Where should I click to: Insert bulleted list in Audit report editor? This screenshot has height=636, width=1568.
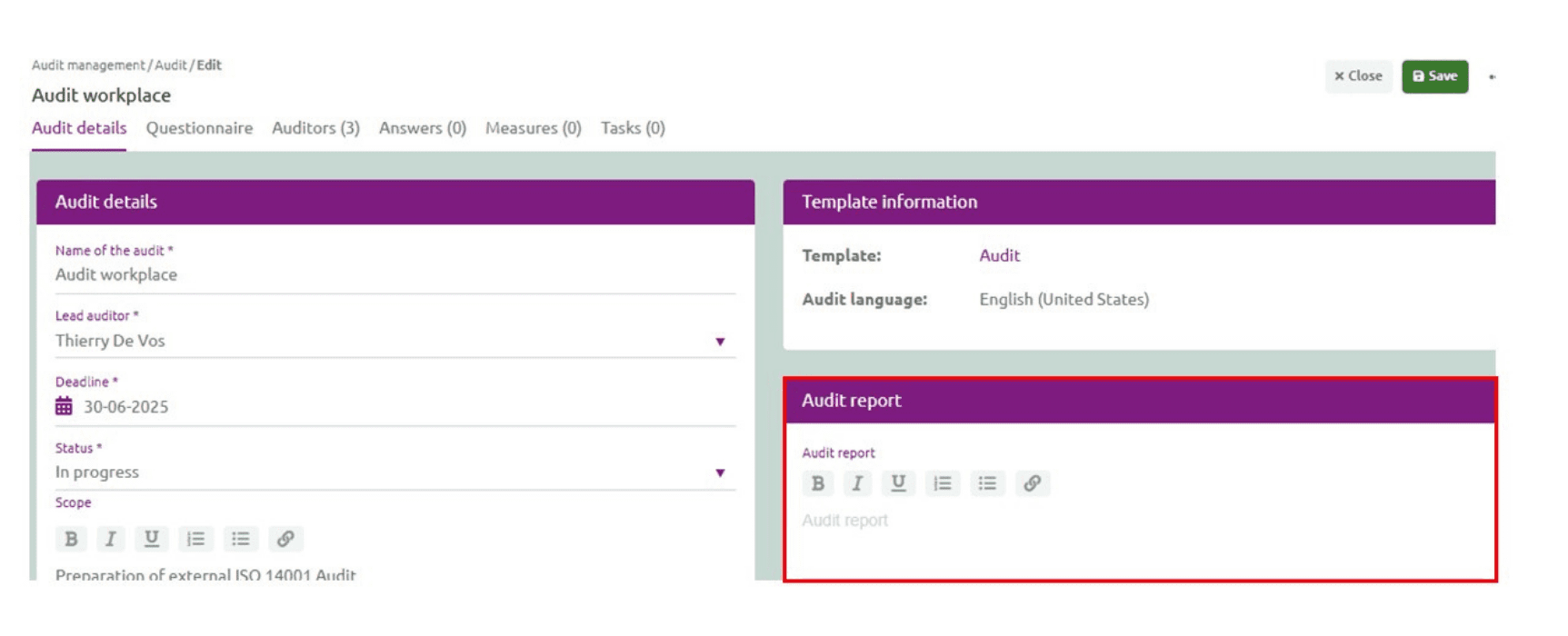pyautogui.click(x=987, y=483)
